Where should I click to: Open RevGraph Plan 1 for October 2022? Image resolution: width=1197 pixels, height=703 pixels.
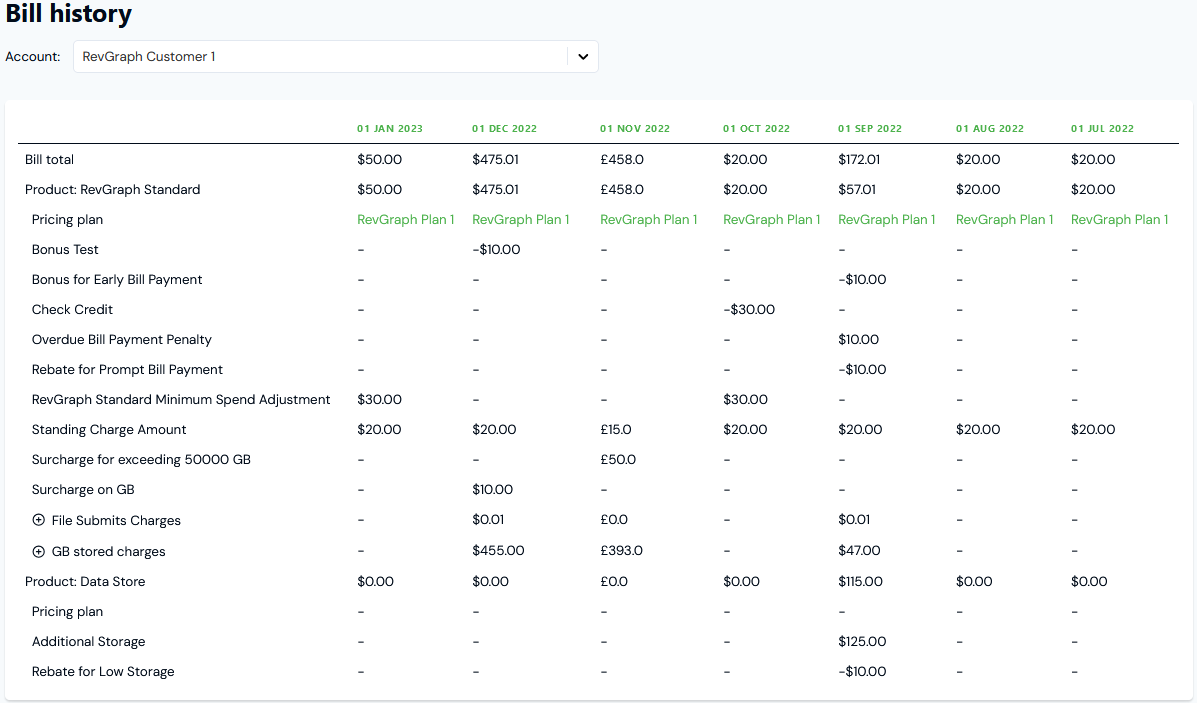(x=772, y=219)
